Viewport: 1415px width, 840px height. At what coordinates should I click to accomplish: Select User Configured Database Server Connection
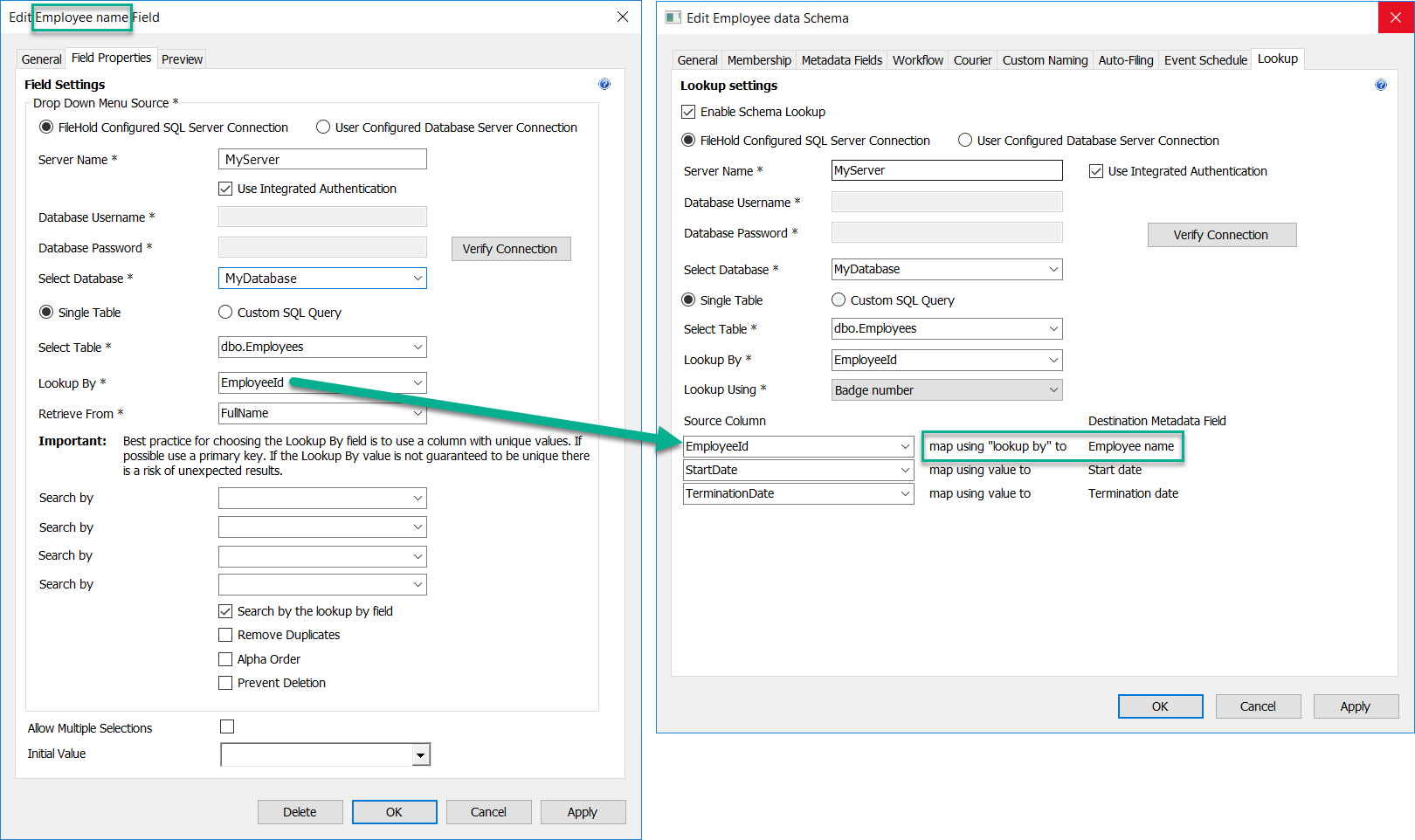coord(323,127)
